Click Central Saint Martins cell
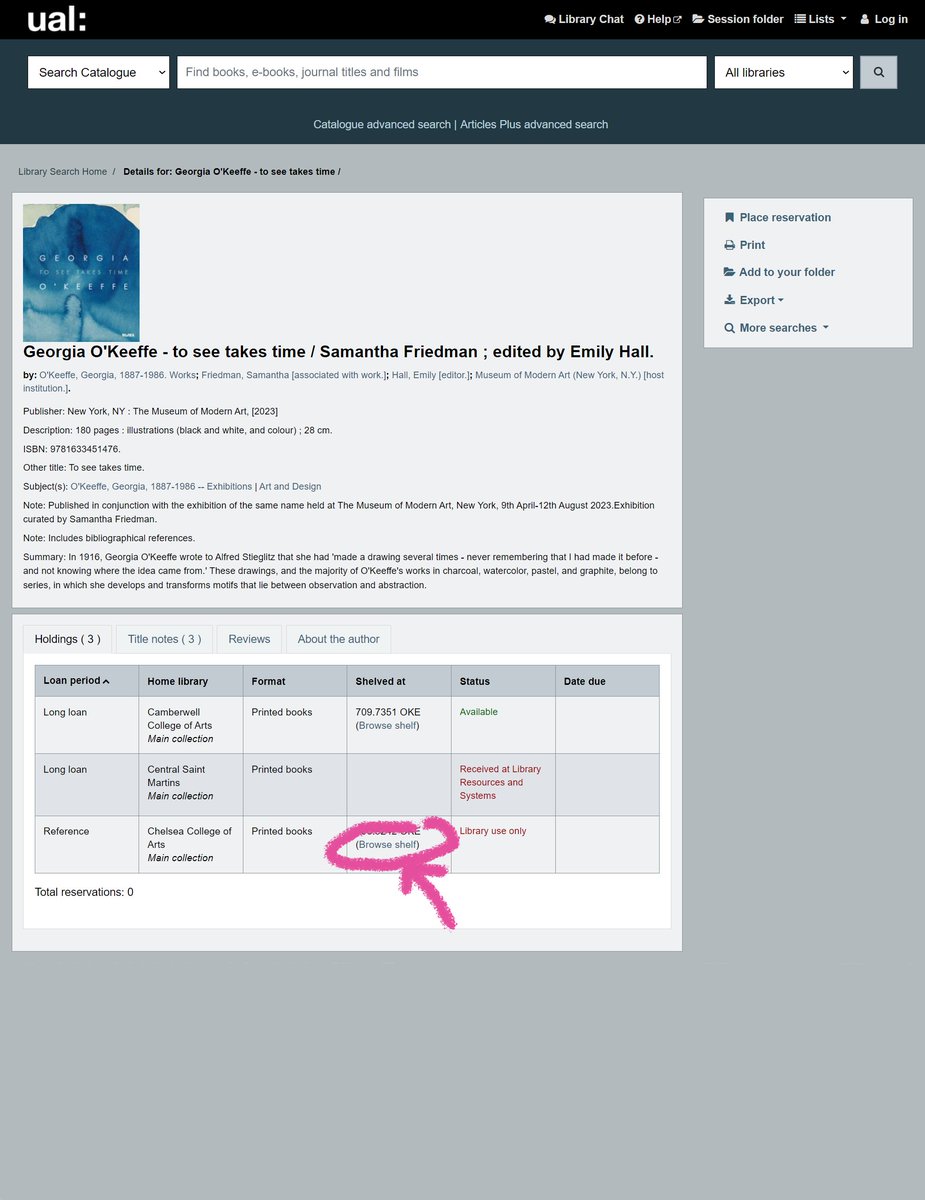The image size is (925, 1200). [x=191, y=784]
